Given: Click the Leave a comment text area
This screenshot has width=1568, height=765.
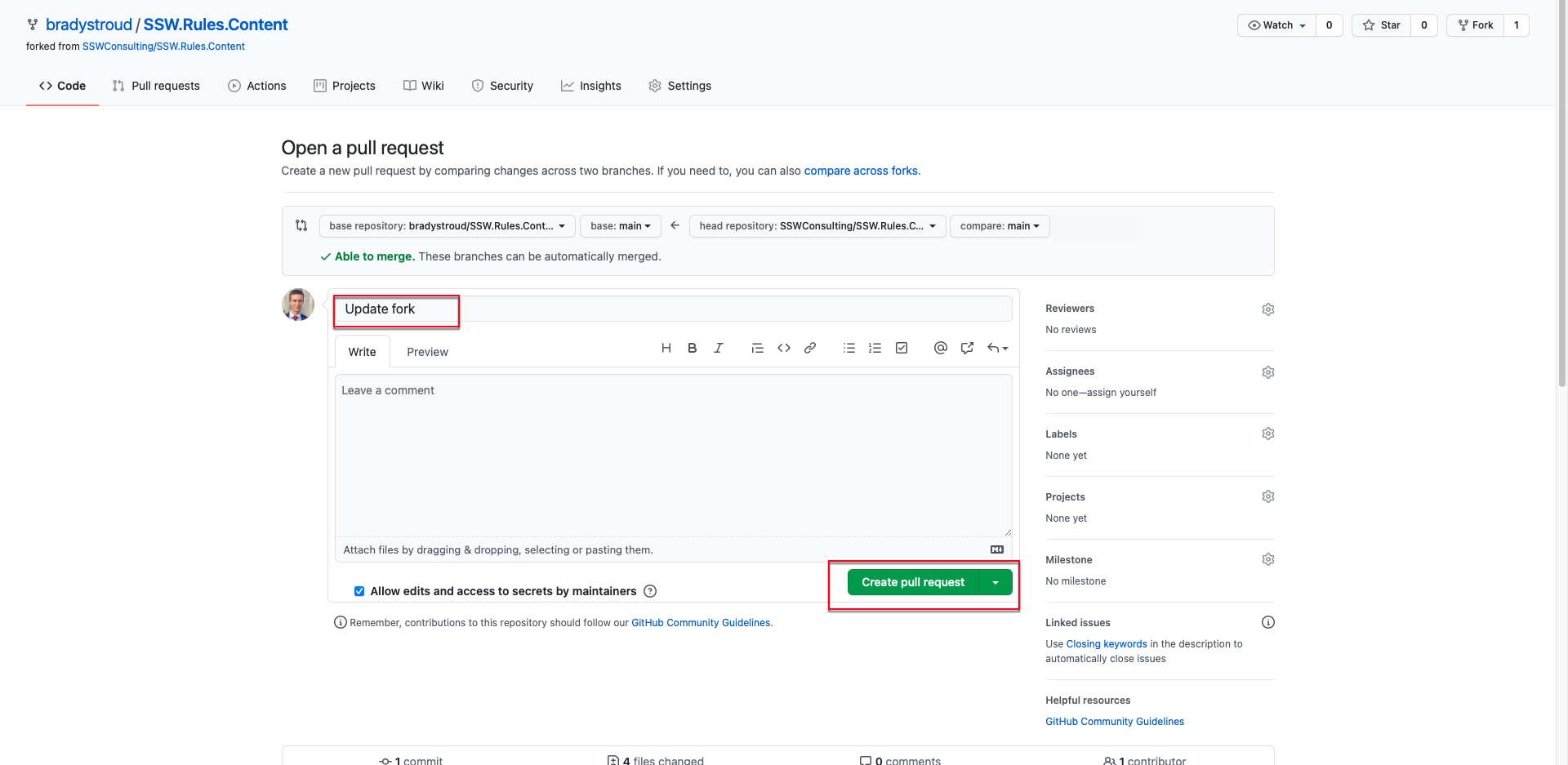Looking at the screenshot, I should click(674, 456).
